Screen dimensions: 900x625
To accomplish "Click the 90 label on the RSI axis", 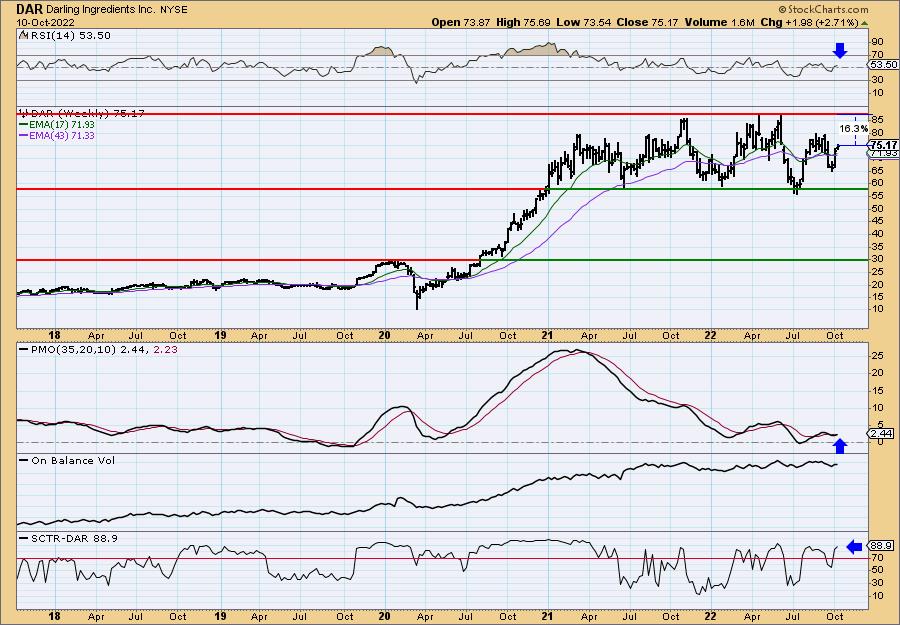I will pos(877,41).
